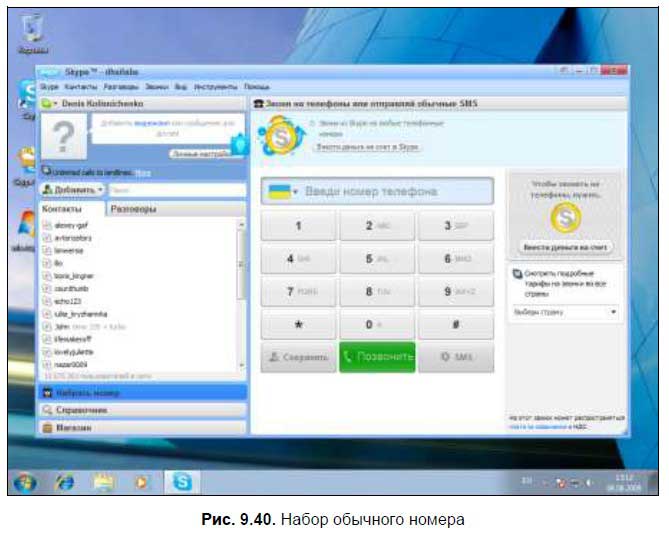Click the SMS button below the keypad

pos(456,357)
